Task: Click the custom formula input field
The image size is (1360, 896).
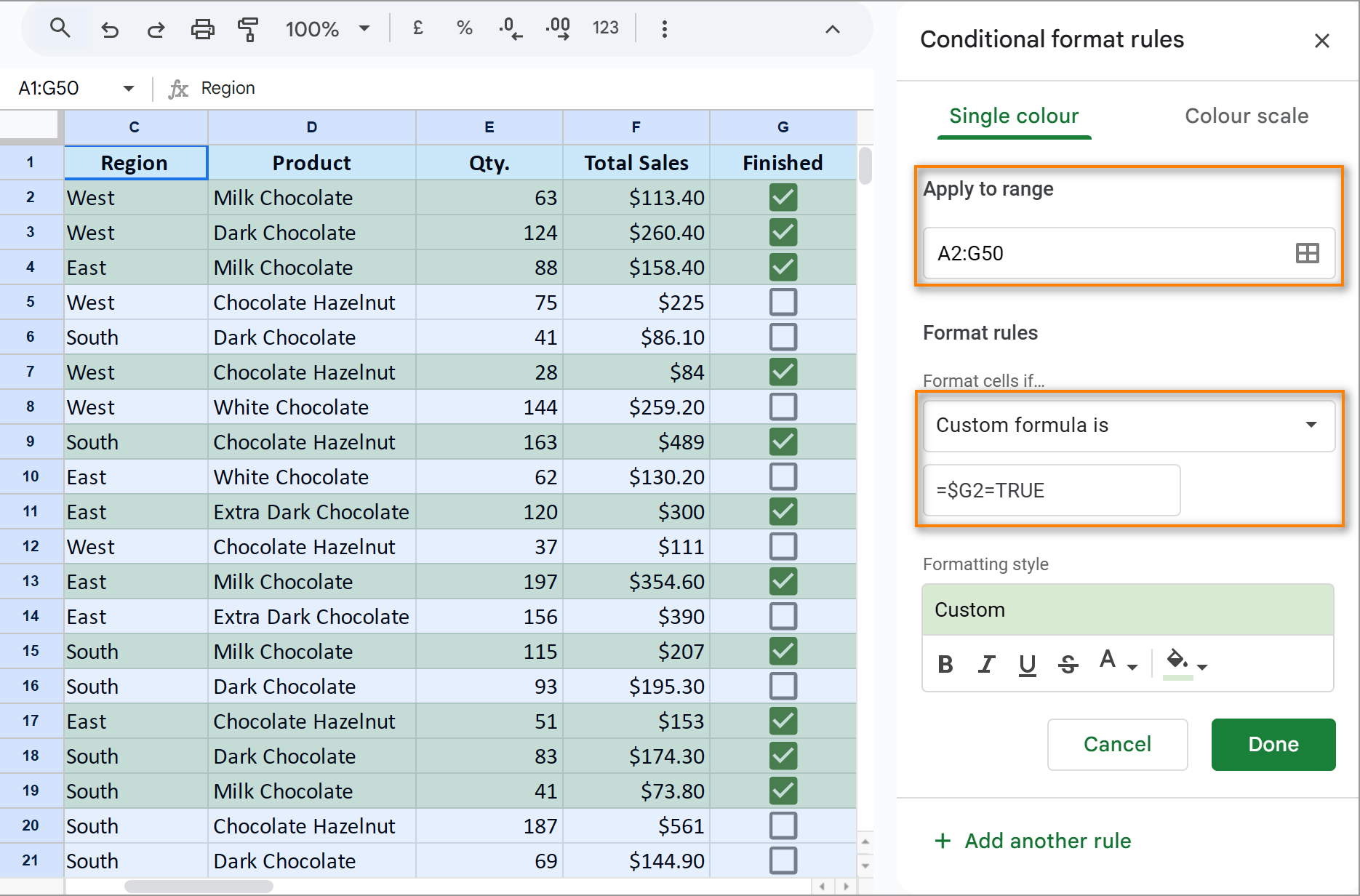Action: (x=1052, y=490)
